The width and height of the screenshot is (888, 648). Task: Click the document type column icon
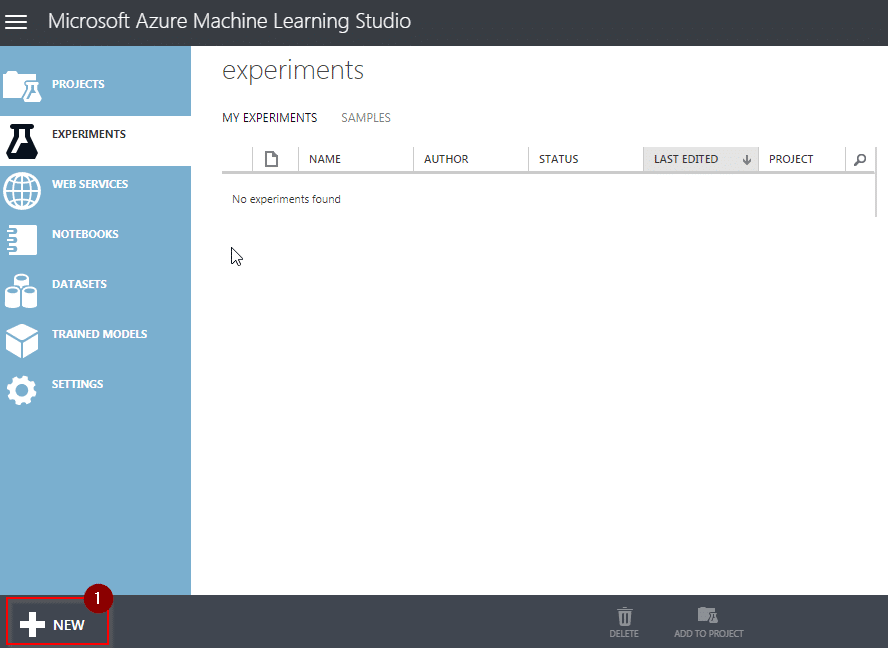point(271,159)
